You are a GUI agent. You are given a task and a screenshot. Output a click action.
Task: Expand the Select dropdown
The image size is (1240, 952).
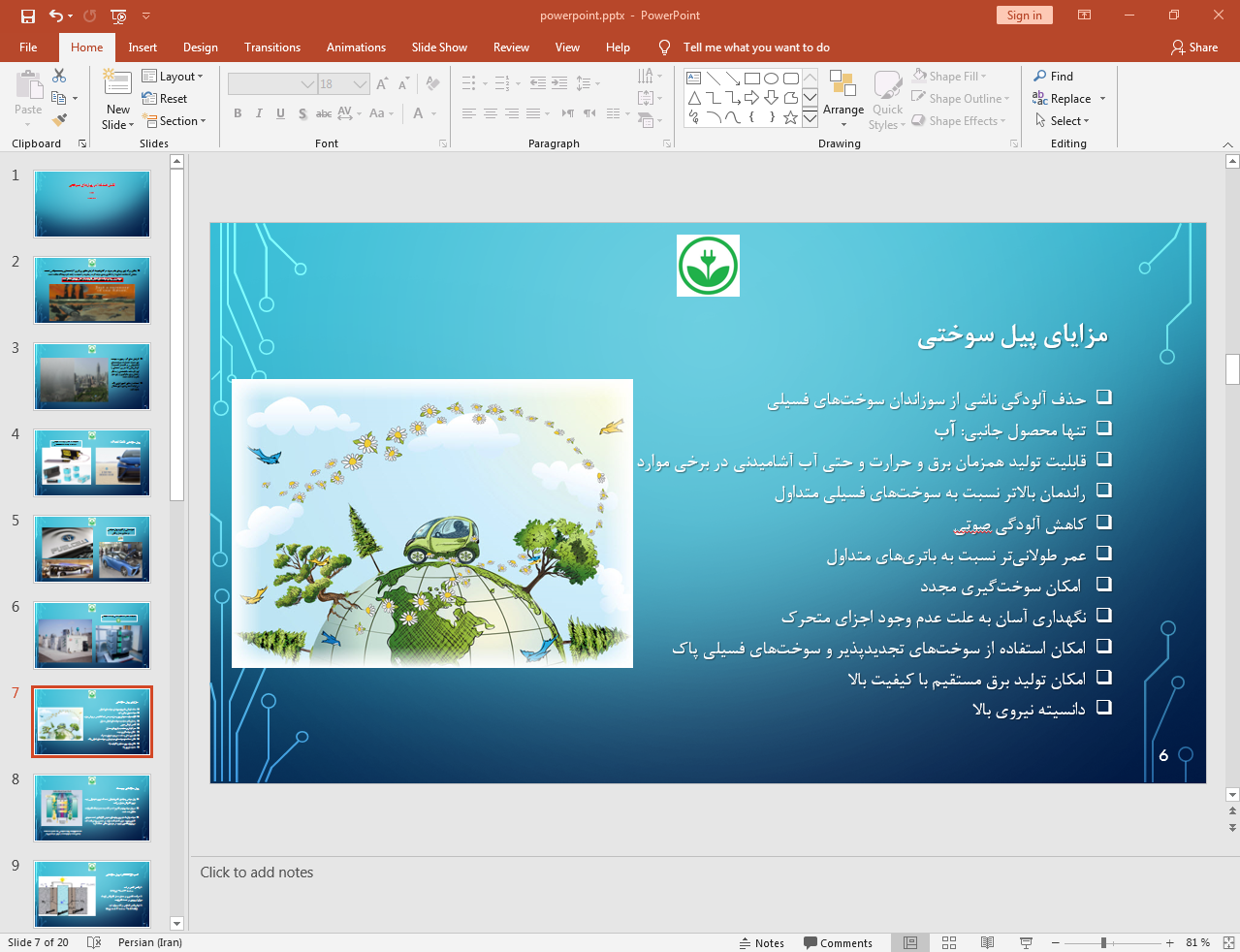pos(1062,120)
